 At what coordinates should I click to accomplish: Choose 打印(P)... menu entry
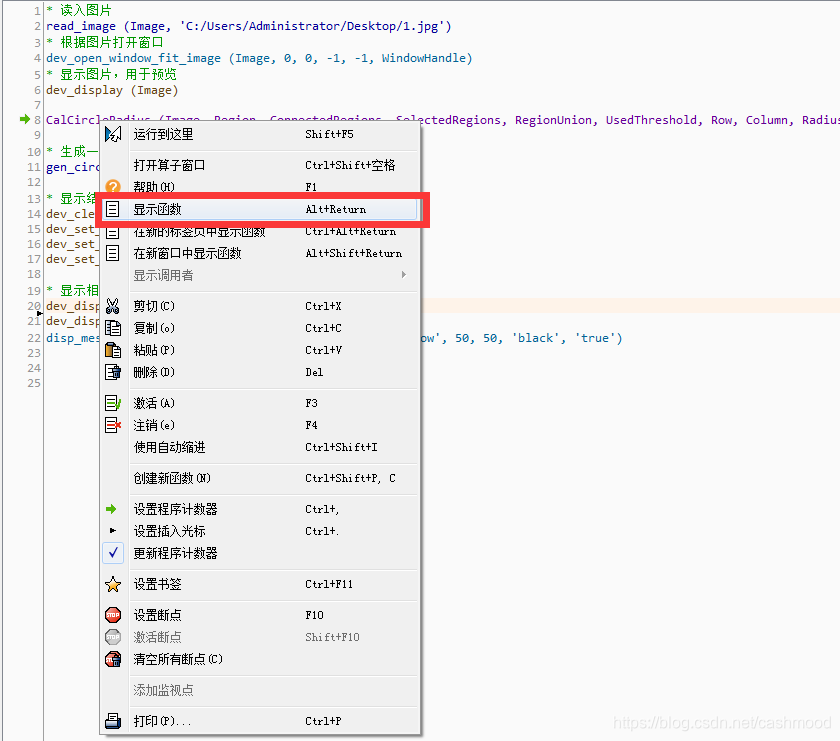260,721
